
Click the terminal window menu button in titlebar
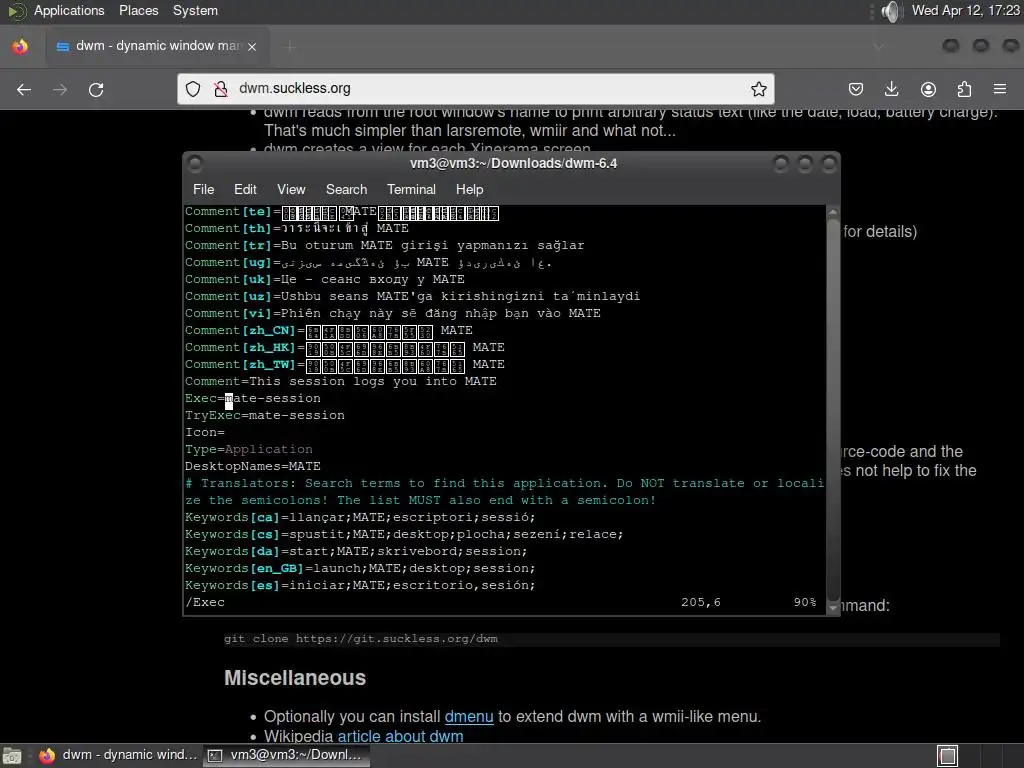(x=195, y=163)
